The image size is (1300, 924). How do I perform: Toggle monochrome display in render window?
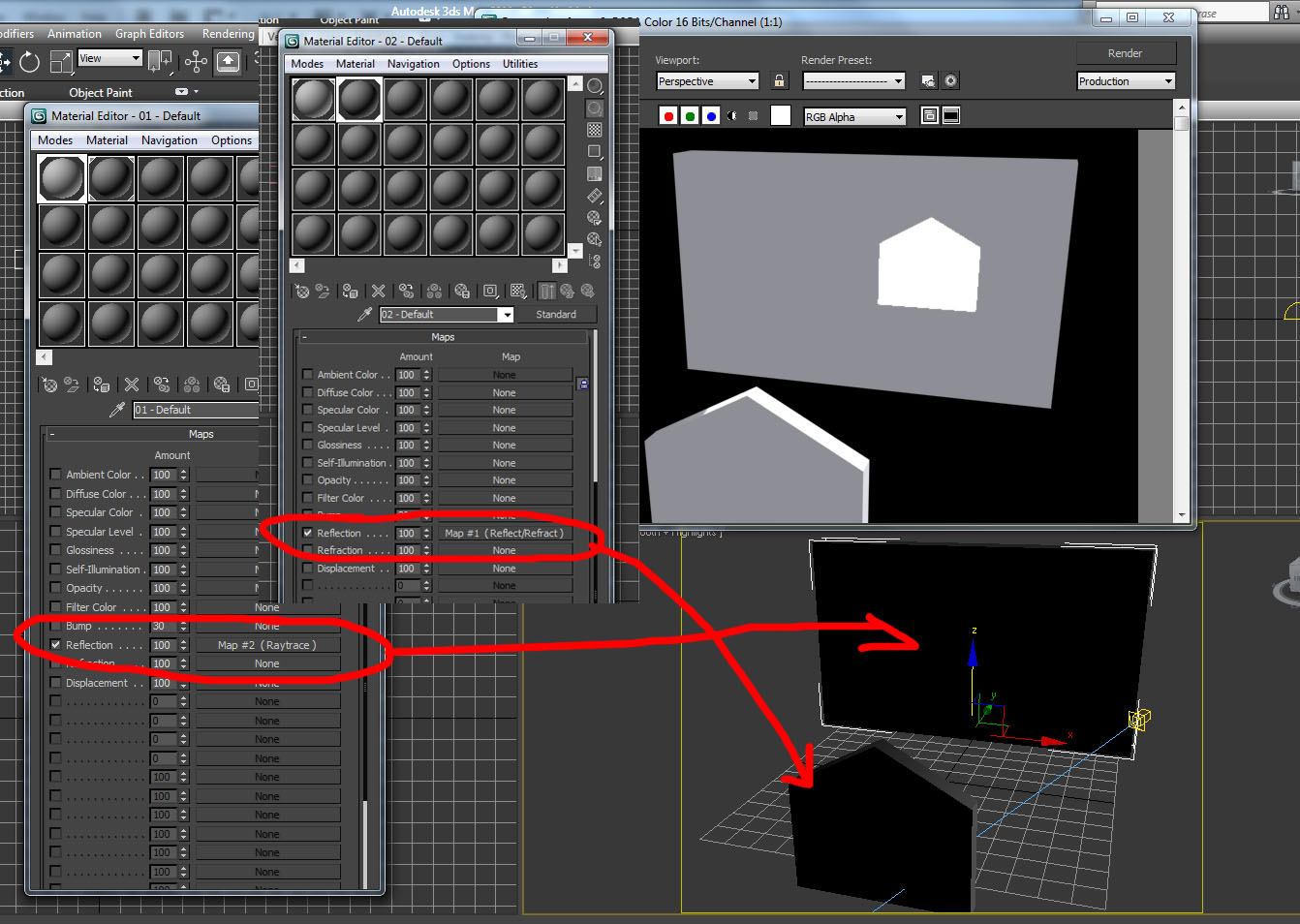[x=753, y=116]
